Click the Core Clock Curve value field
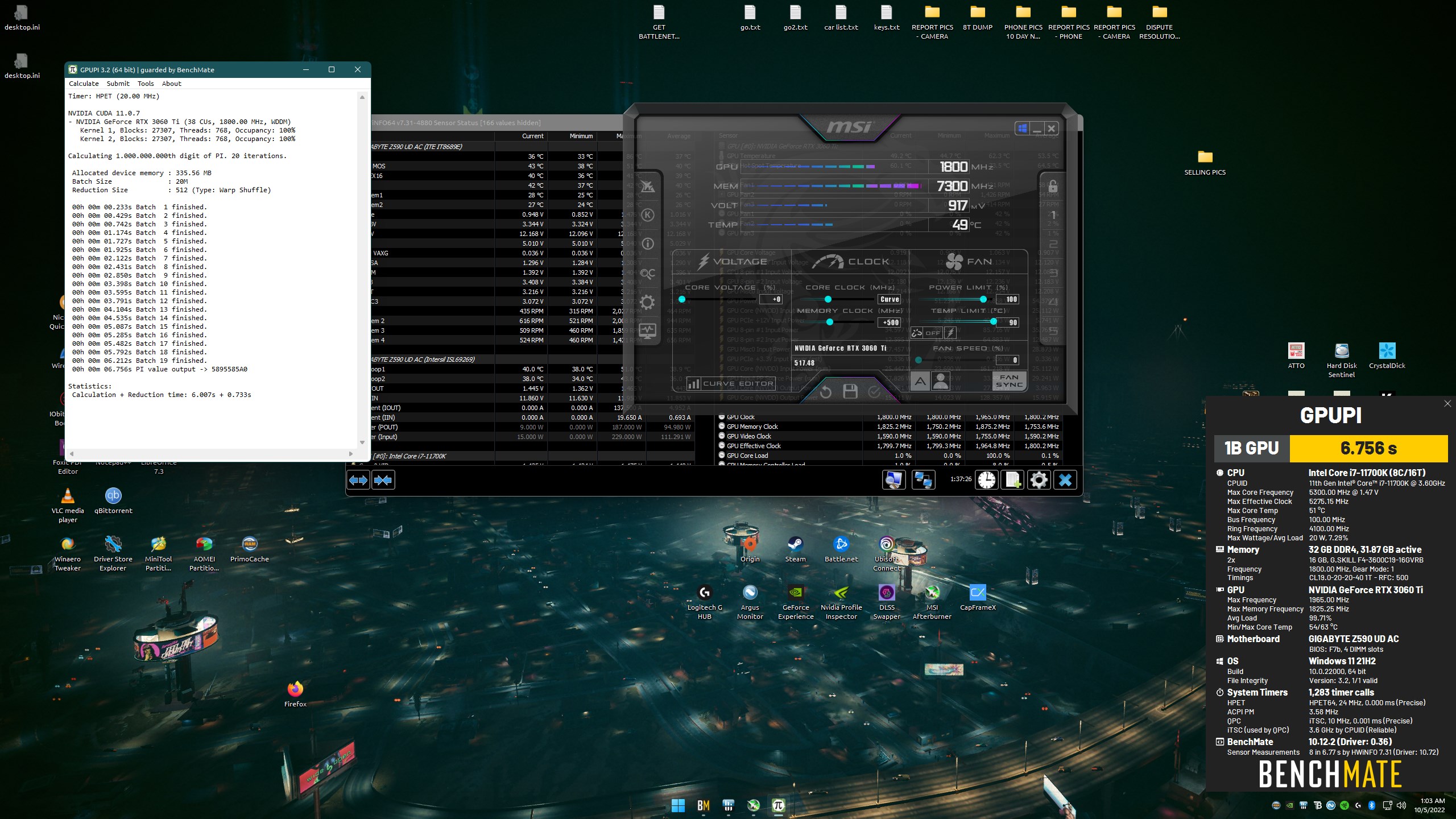This screenshot has height=819, width=1456. pos(890,299)
